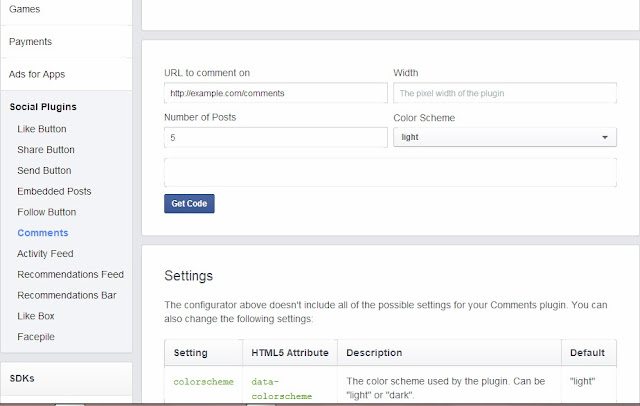
Task: Go to Facepile plugin page
Action: (x=36, y=337)
